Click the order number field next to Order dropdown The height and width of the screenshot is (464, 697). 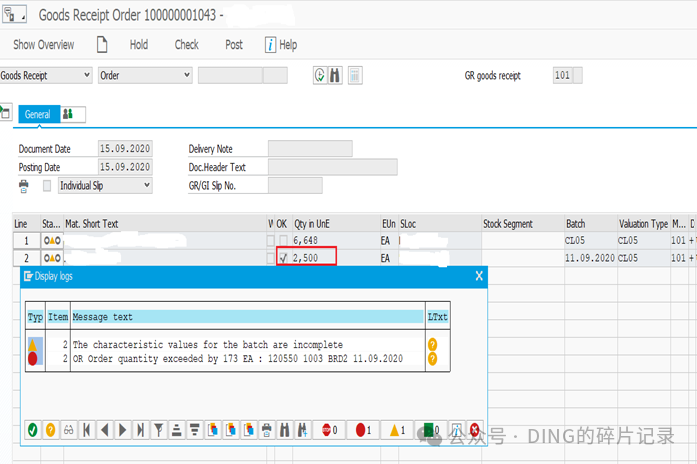(230, 75)
